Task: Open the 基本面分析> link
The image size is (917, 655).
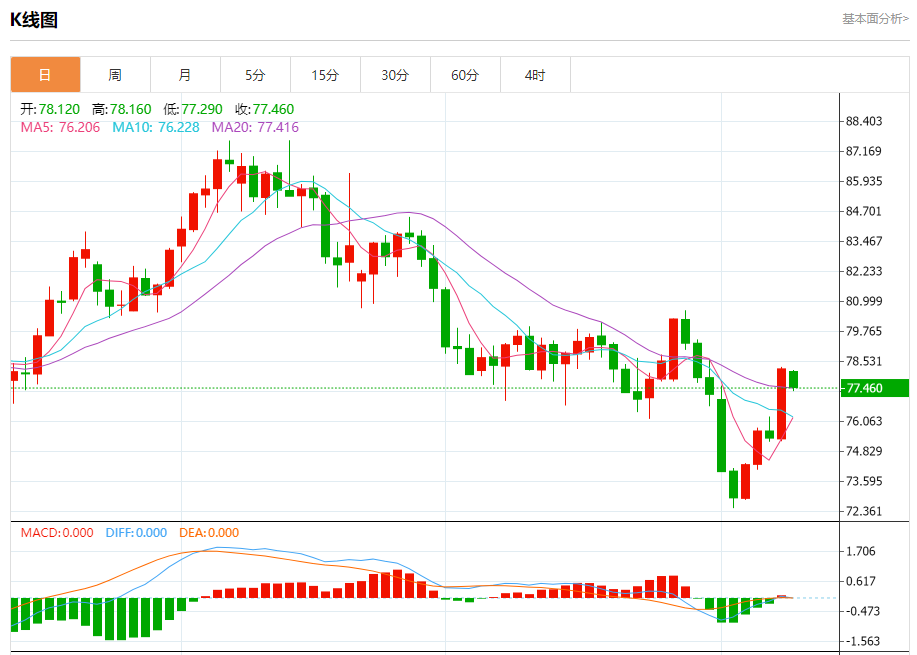Action: click(x=875, y=19)
